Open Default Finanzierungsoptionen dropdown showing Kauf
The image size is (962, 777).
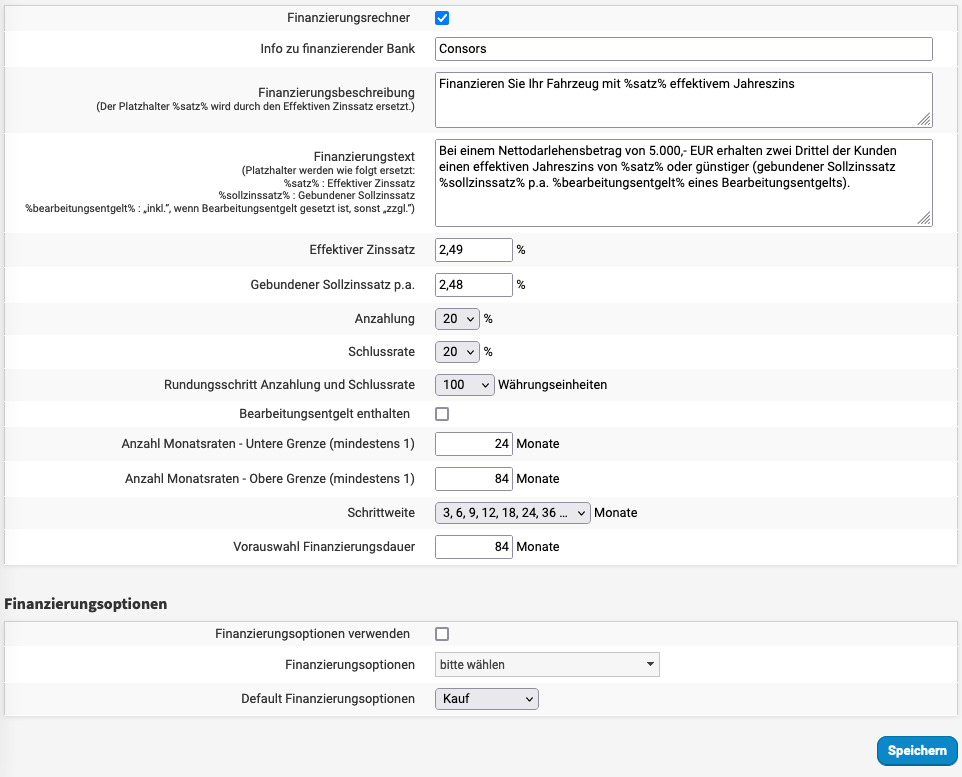pos(487,699)
